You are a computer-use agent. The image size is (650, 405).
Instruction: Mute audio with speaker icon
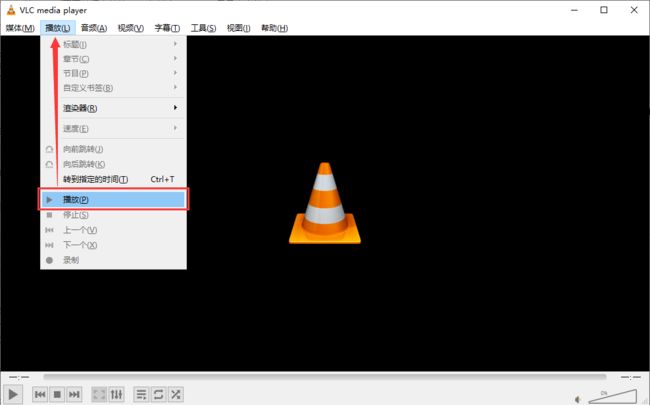click(x=578, y=399)
